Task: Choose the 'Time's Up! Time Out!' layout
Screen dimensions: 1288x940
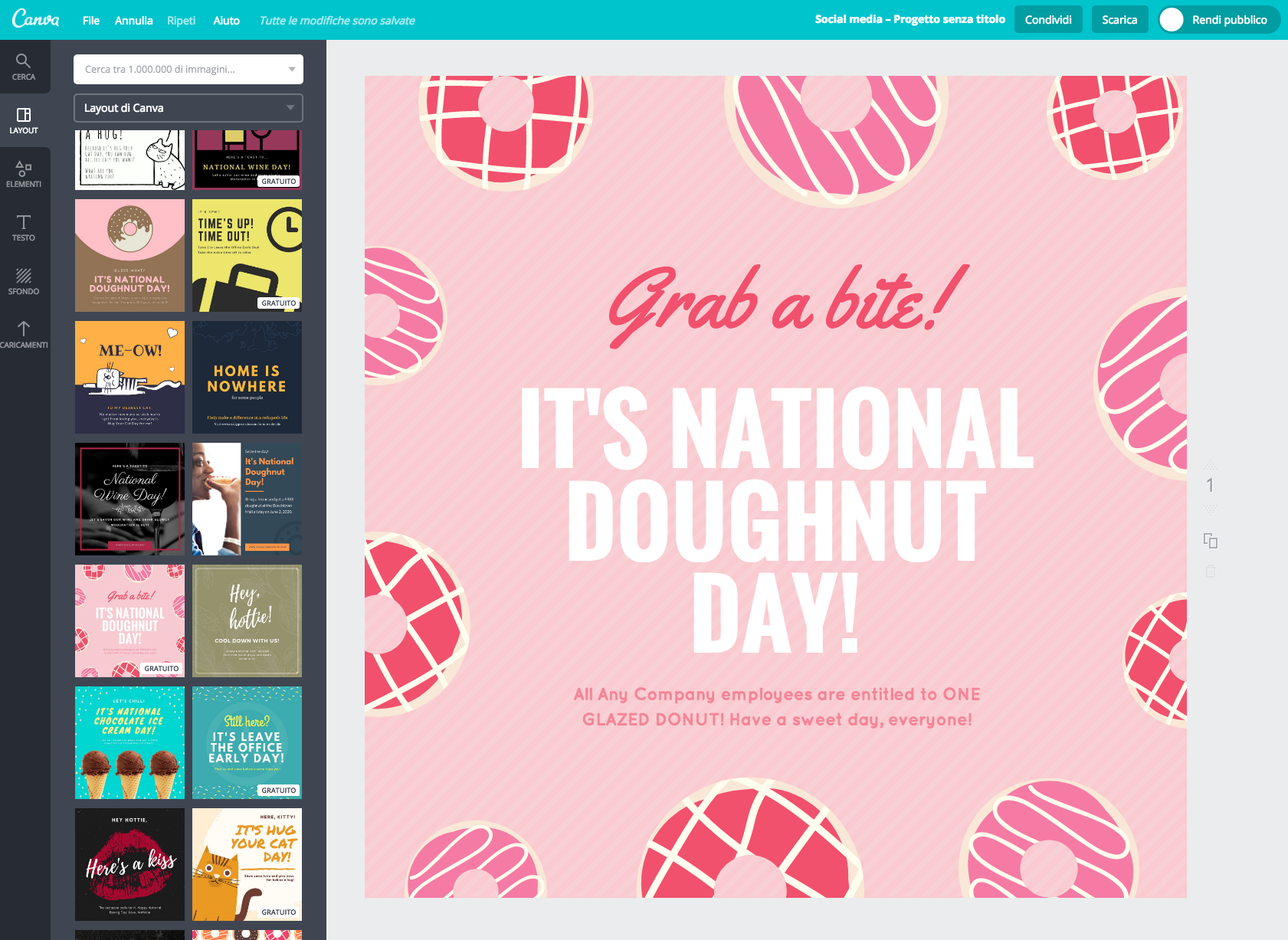Action: click(247, 256)
